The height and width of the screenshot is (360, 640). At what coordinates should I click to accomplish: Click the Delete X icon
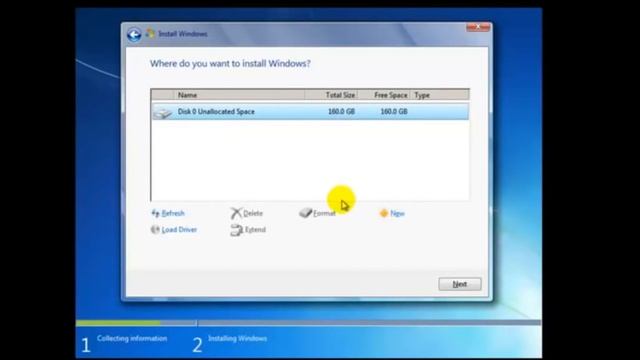pyautogui.click(x=236, y=213)
